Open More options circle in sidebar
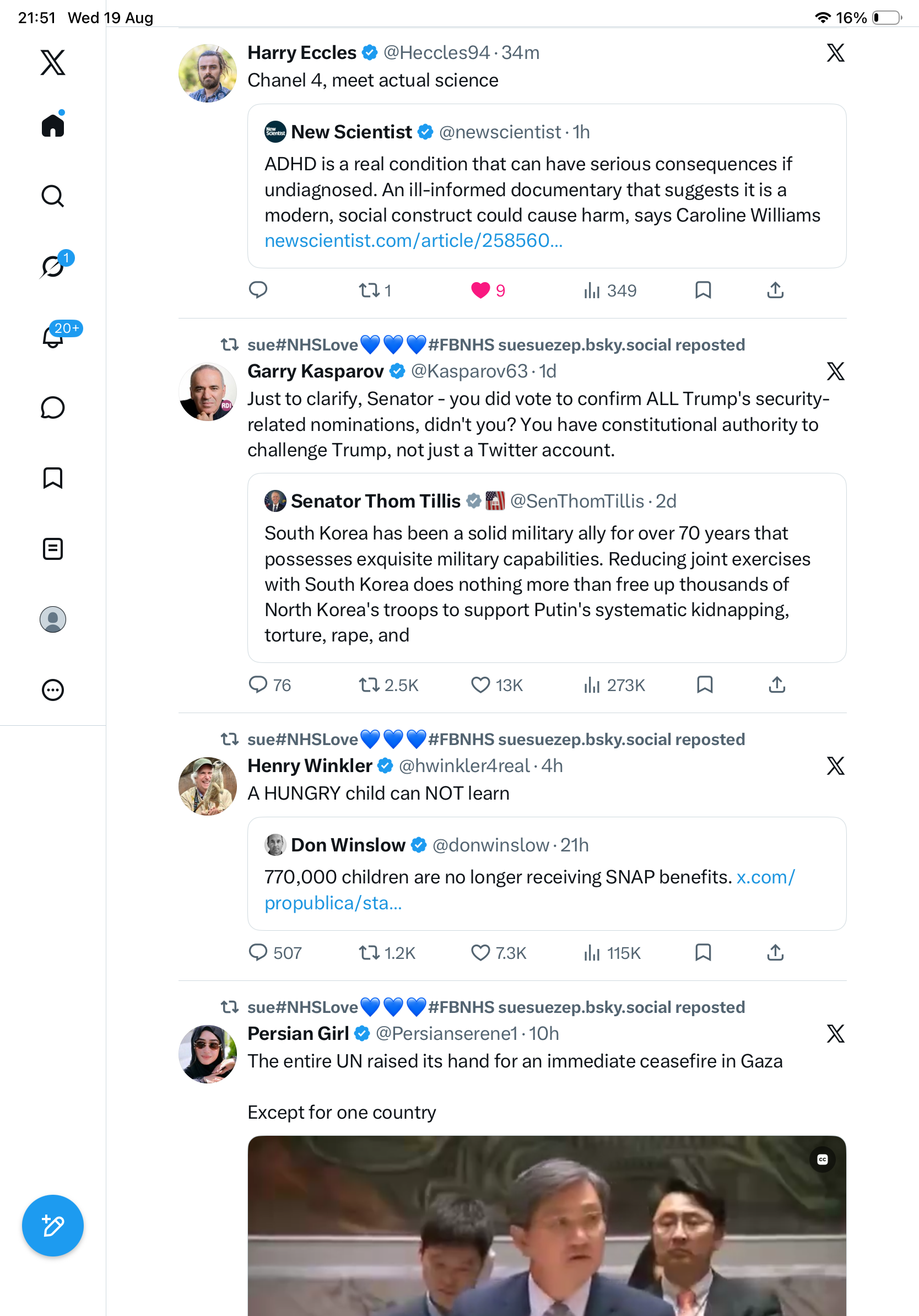 tap(53, 689)
